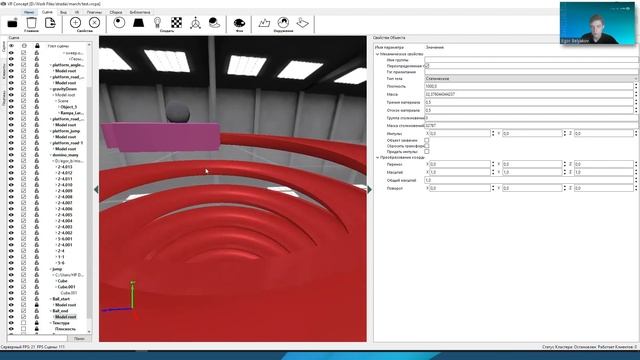
Task: Click the lock icon in the Текстура row
Action: click(x=37, y=323)
